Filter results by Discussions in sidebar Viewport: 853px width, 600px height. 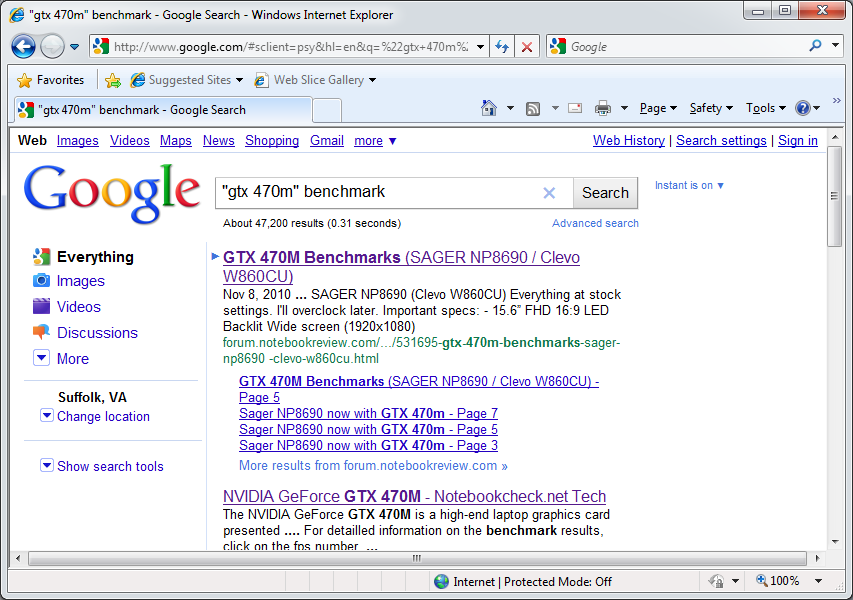pyautogui.click(x=97, y=333)
